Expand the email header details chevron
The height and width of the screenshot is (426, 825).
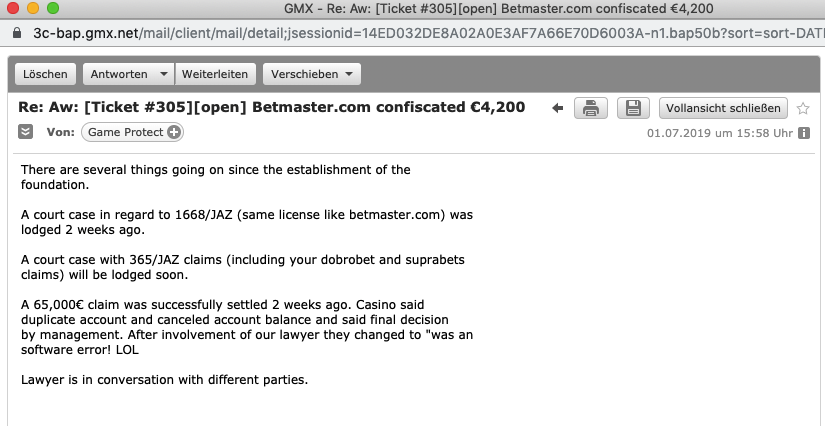point(25,131)
